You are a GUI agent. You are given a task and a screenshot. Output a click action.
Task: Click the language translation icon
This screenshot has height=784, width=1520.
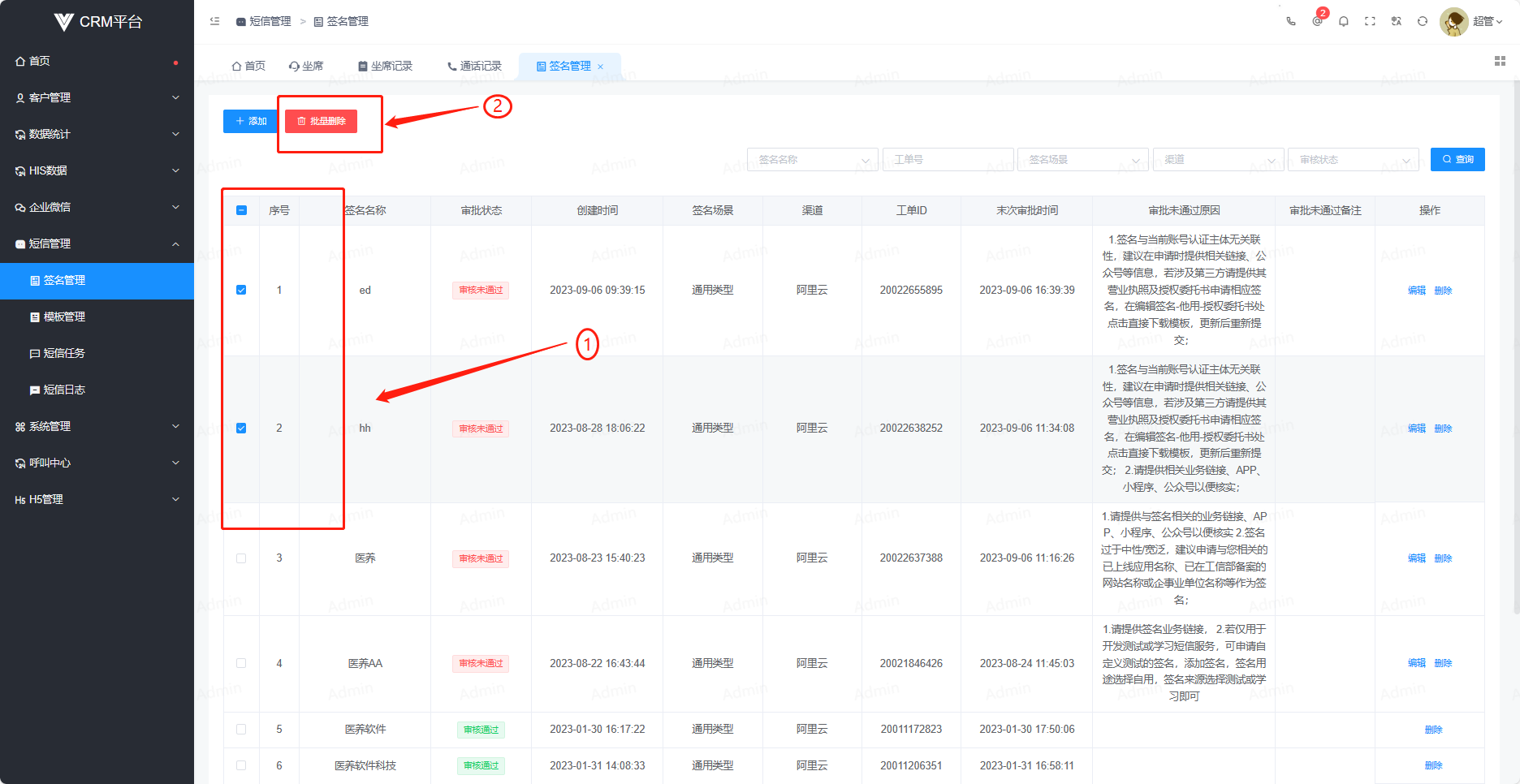(1397, 22)
